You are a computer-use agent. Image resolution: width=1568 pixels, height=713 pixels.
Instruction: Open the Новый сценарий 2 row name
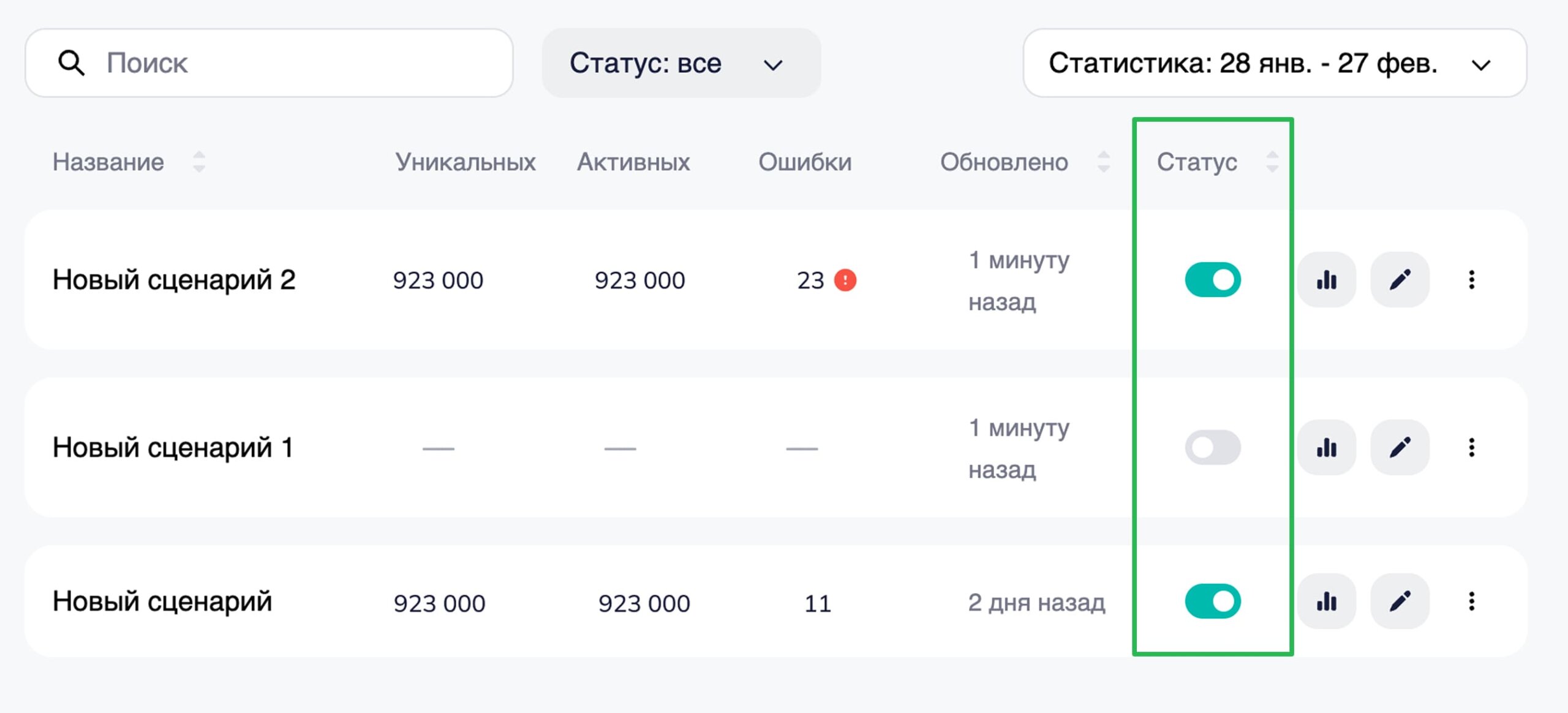coord(174,280)
